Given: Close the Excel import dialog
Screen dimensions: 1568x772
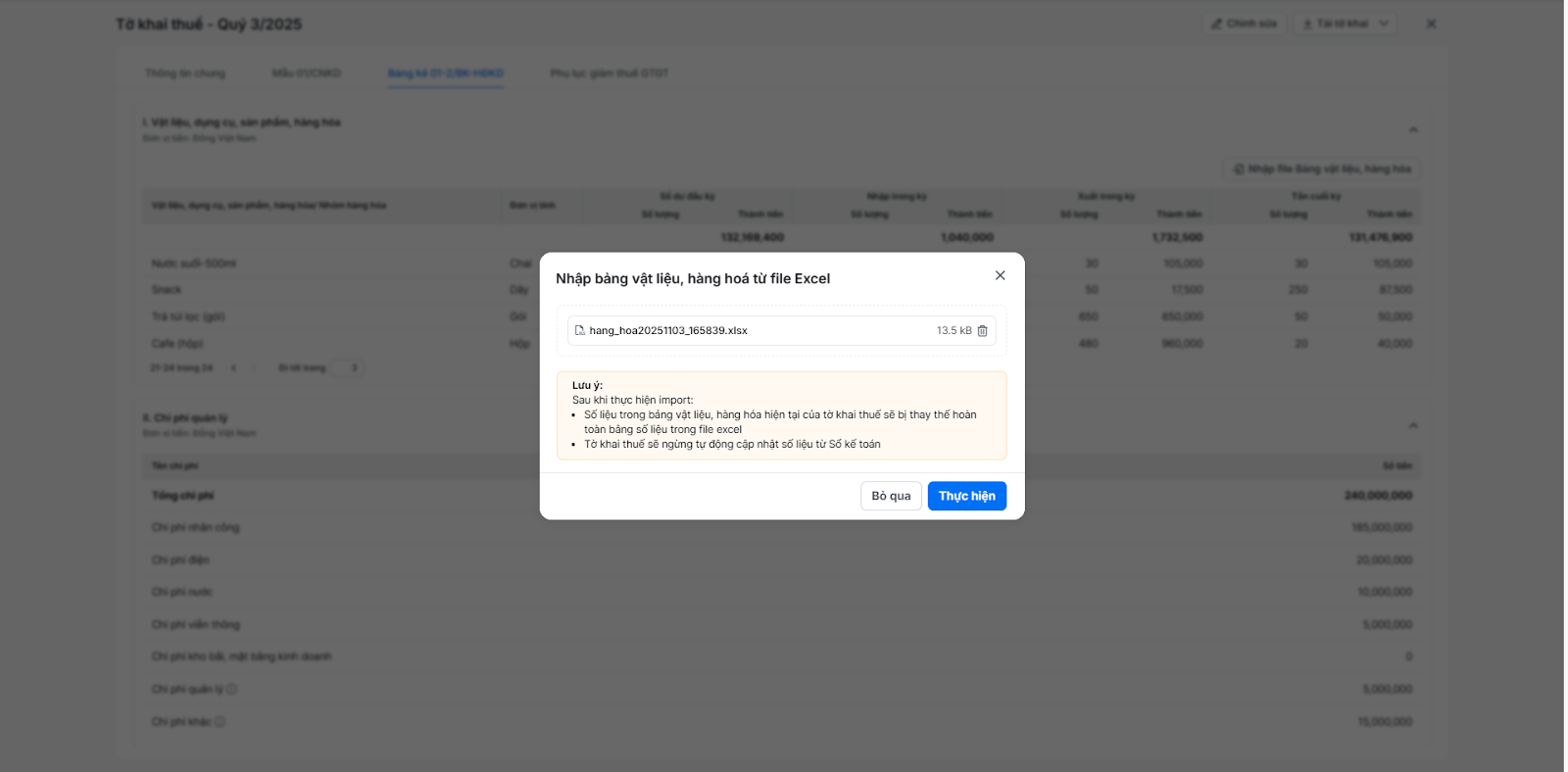Looking at the screenshot, I should (1000, 275).
